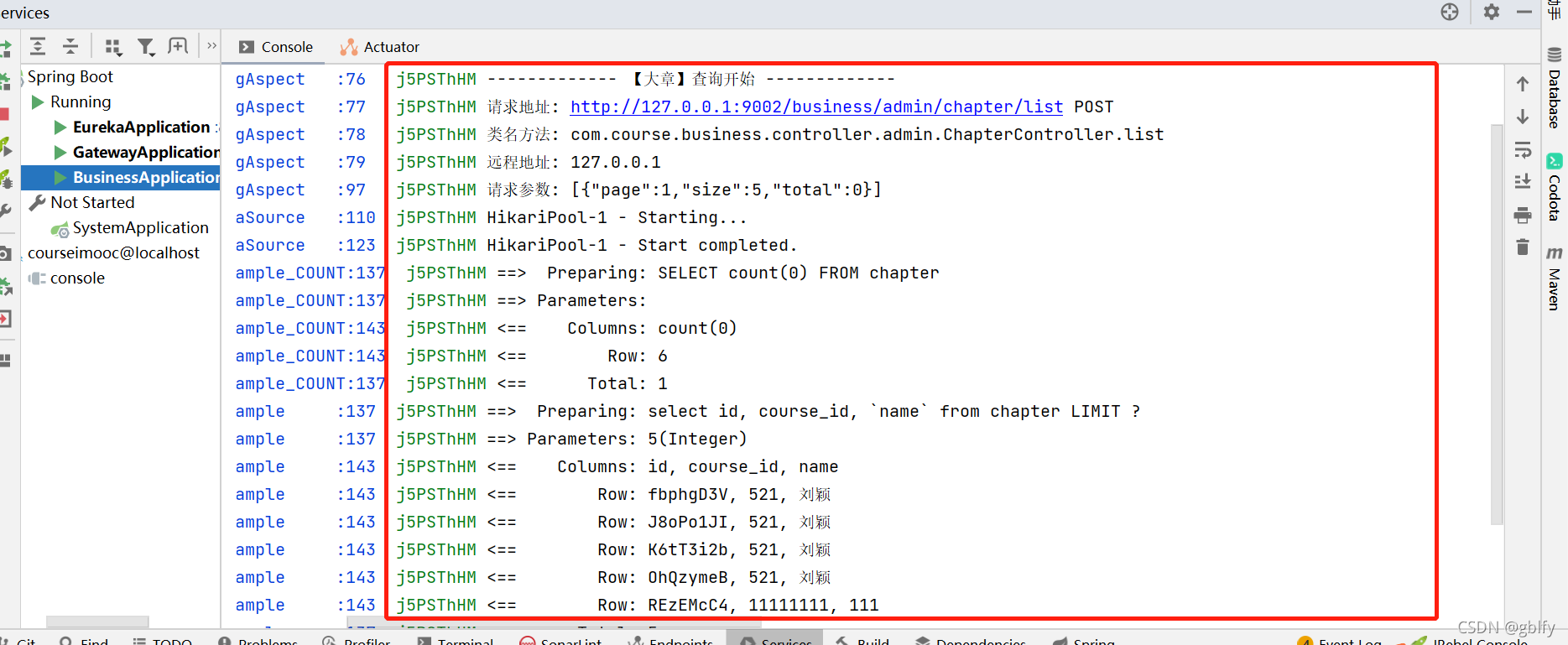Click the 'Parameters: 5(Integer)' log line
This screenshot has height=645, width=1568.
point(637,439)
